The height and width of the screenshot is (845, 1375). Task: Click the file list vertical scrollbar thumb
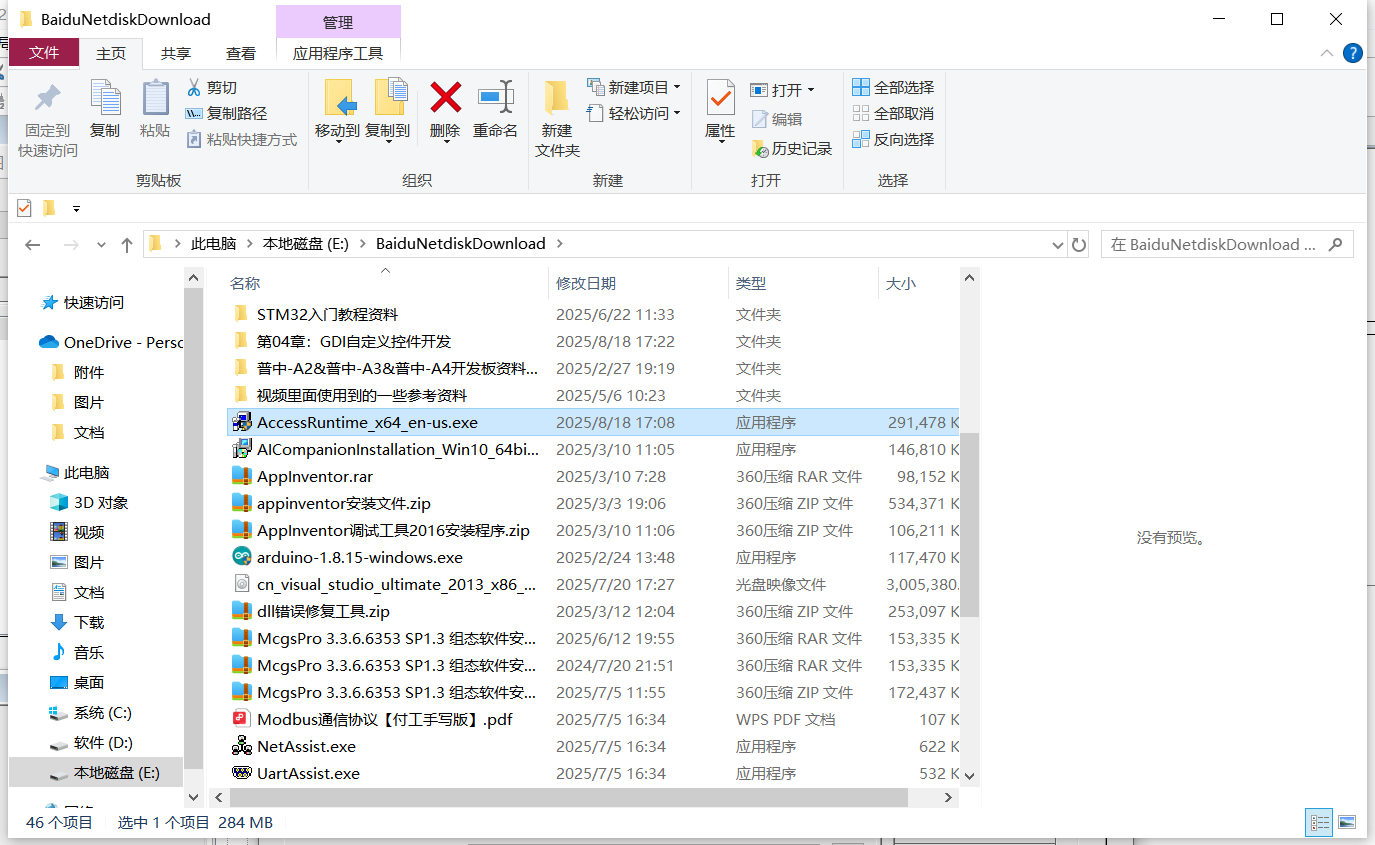970,524
